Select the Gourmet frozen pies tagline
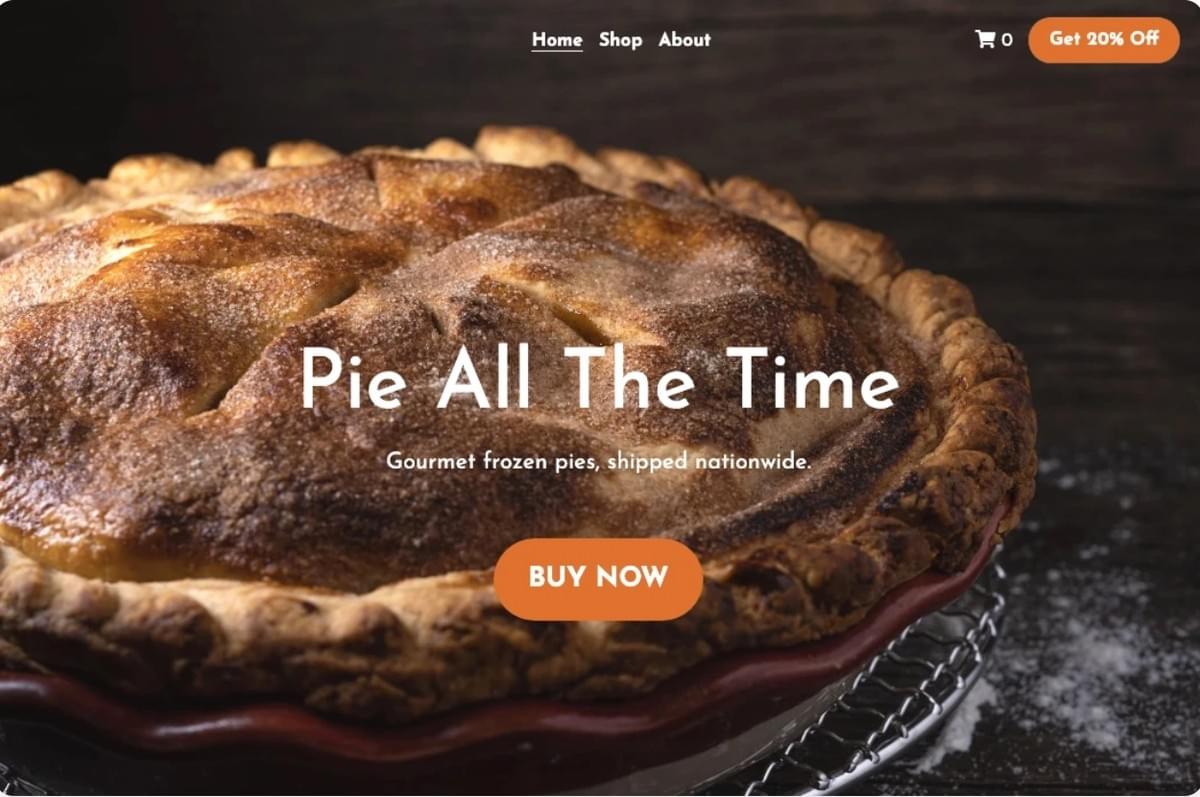Viewport: 1200px width, 797px height. (x=598, y=461)
